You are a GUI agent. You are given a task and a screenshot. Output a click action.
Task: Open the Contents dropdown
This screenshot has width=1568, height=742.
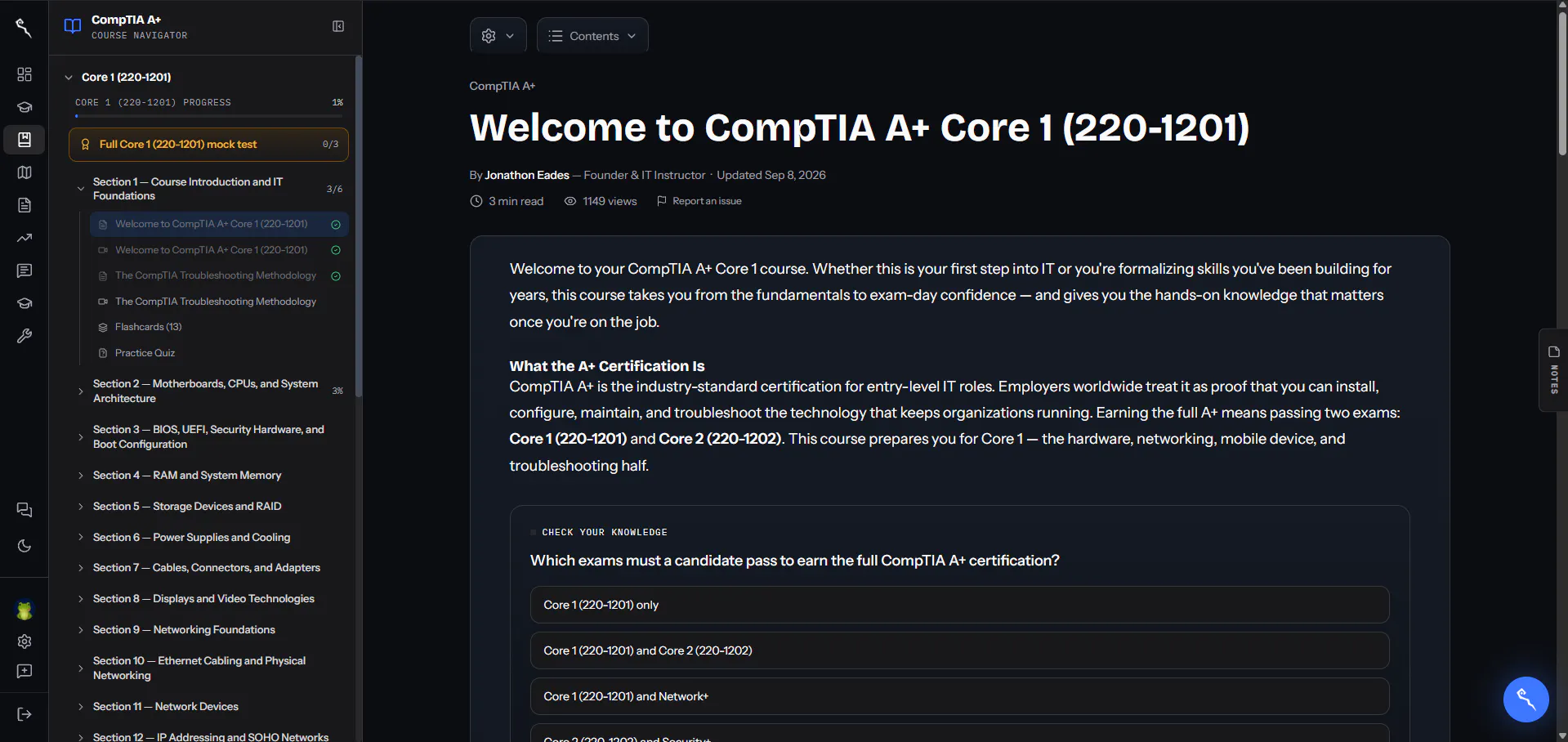point(592,36)
